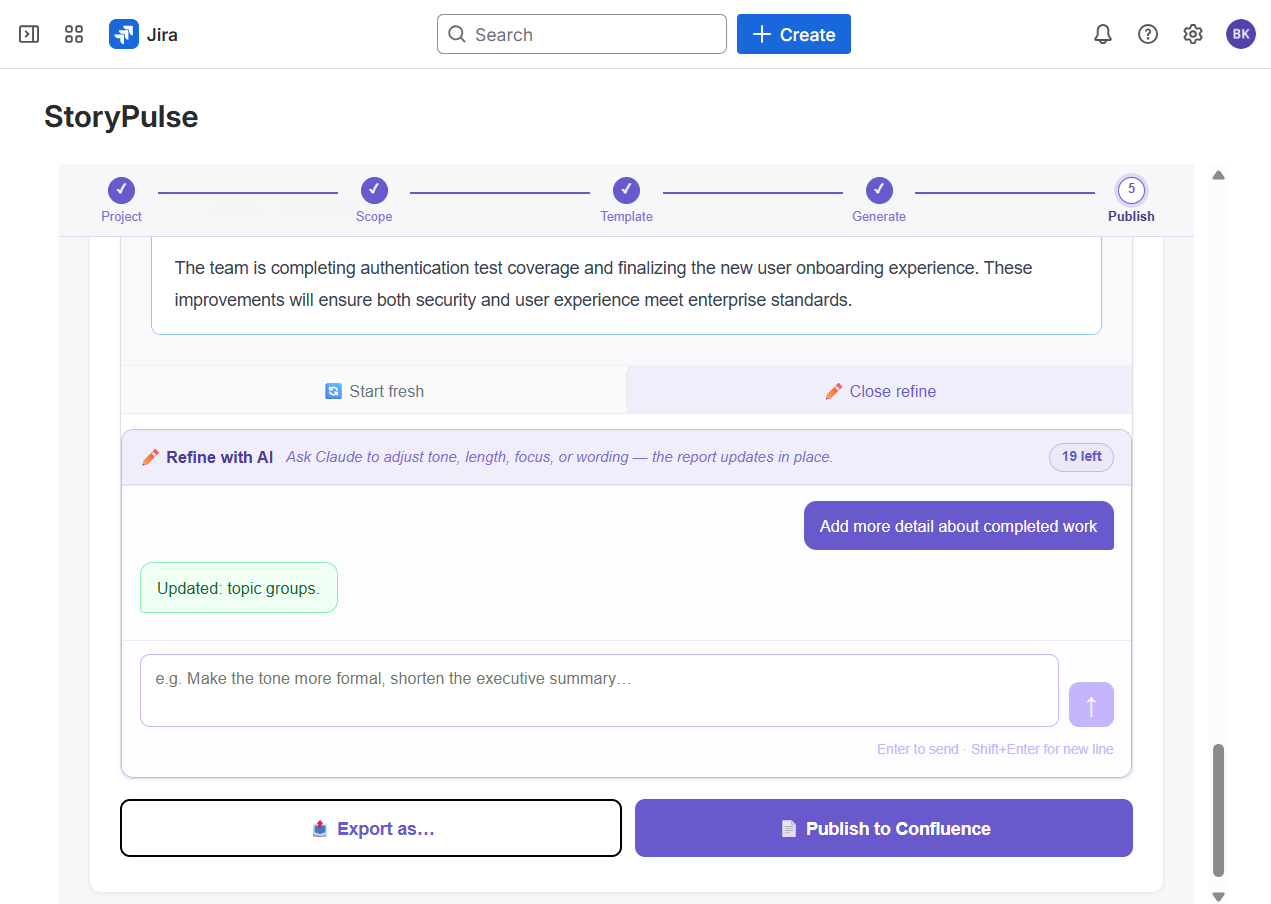Click the Refine with AI pencil icon
Screen dimensions: 1271x904
[x=151, y=457]
